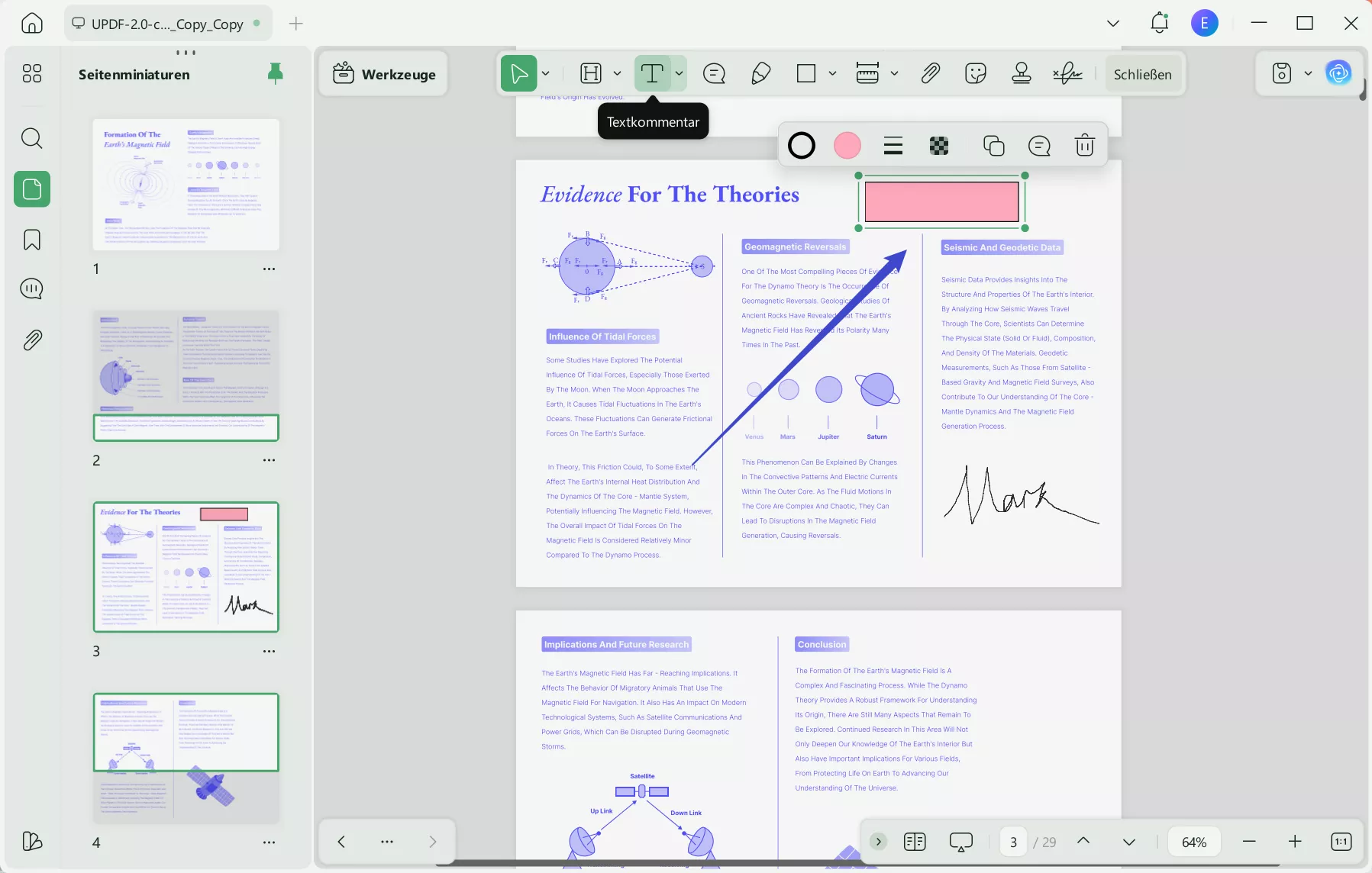Expand the measurement tool dropdown arrow
Image resolution: width=1372 pixels, height=873 pixels.
[894, 74]
